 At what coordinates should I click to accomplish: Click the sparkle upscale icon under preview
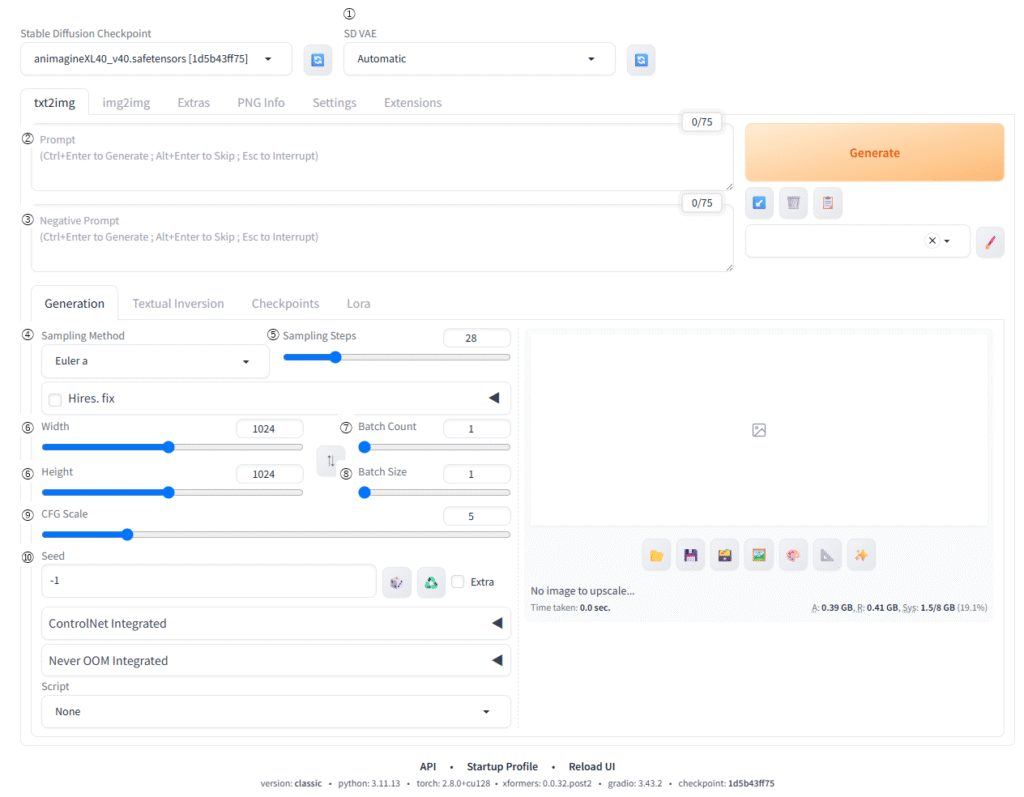pyautogui.click(x=861, y=555)
